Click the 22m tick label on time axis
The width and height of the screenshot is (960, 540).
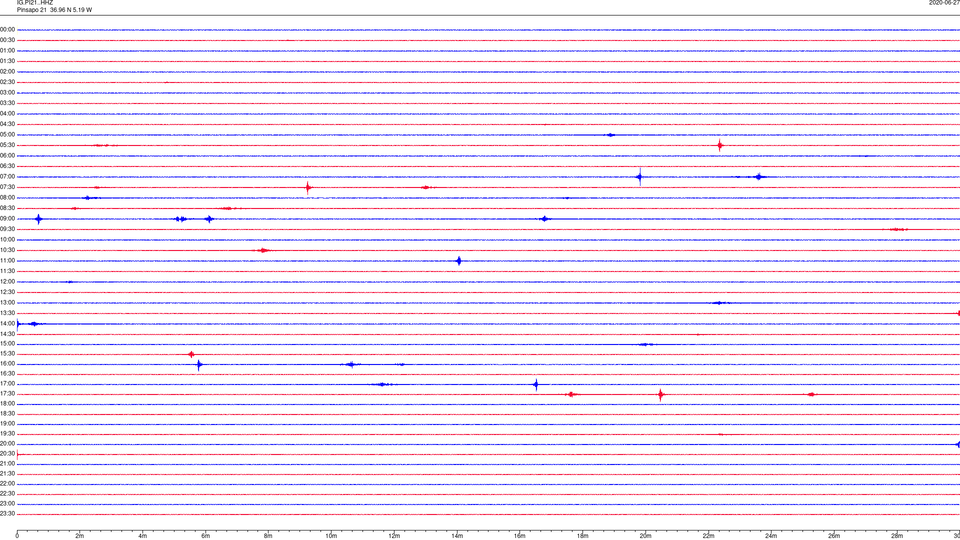click(708, 536)
